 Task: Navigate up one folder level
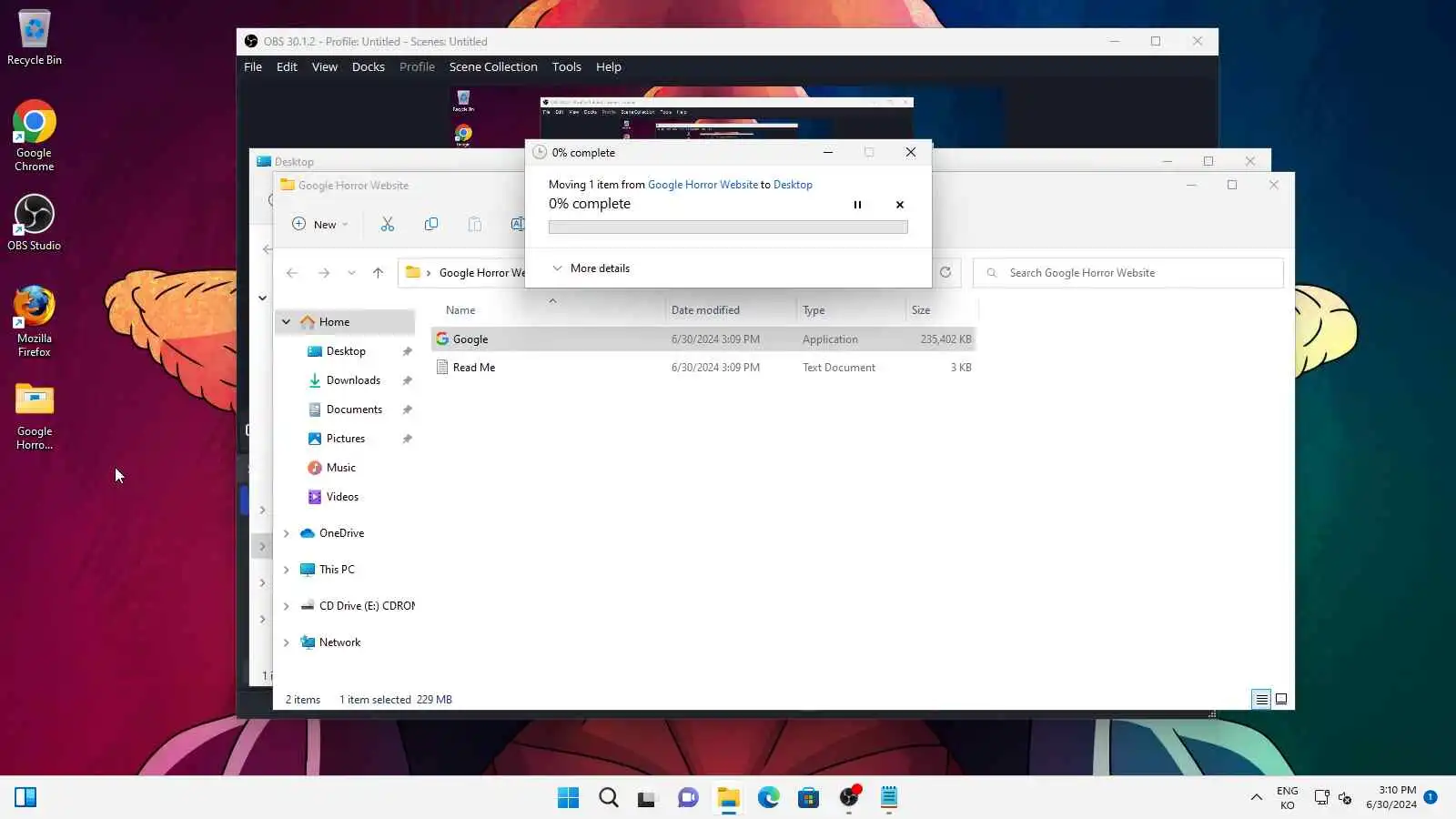pos(379,272)
